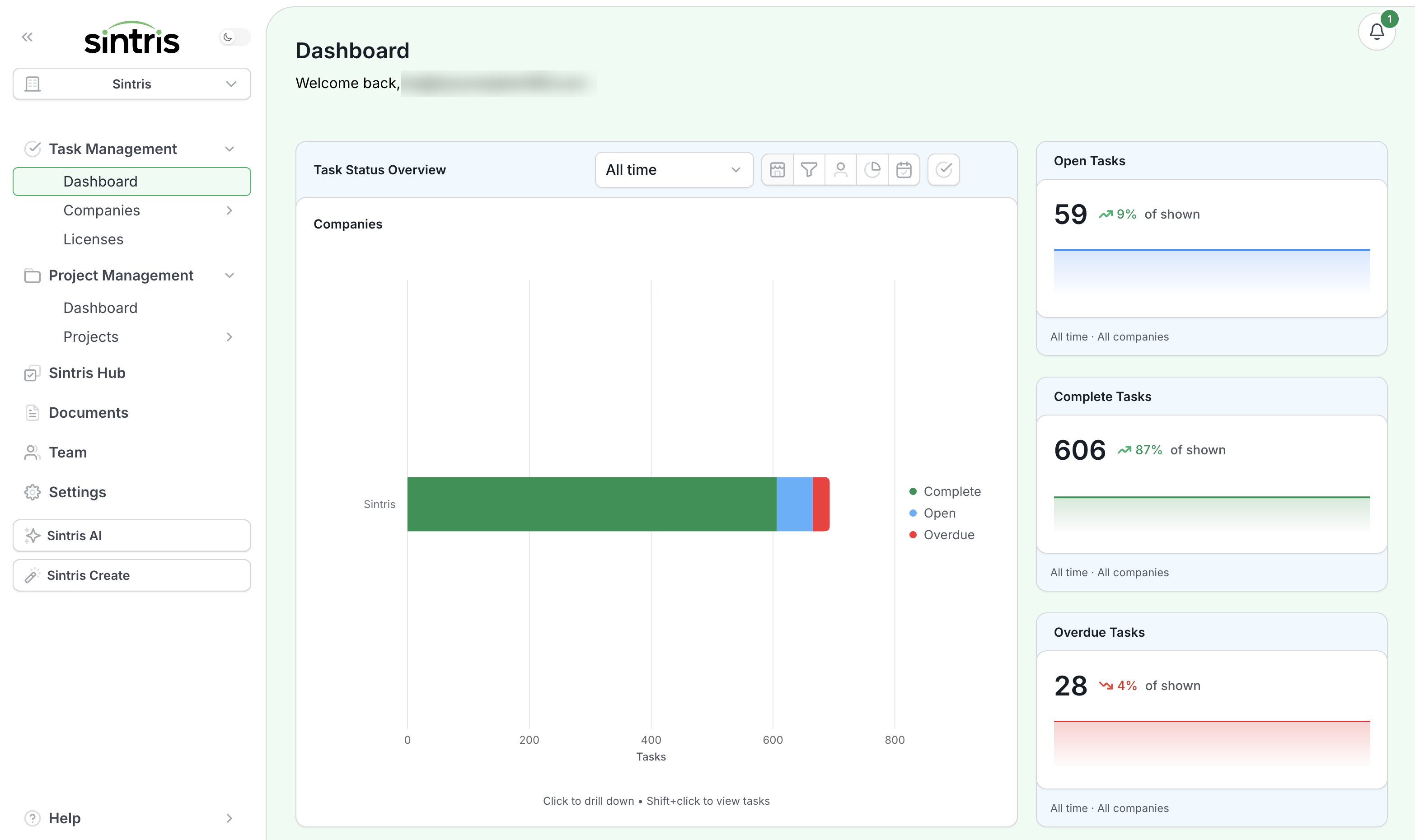This screenshot has height=840, width=1415.
Task: Click the green Complete bar segment
Action: (592, 504)
